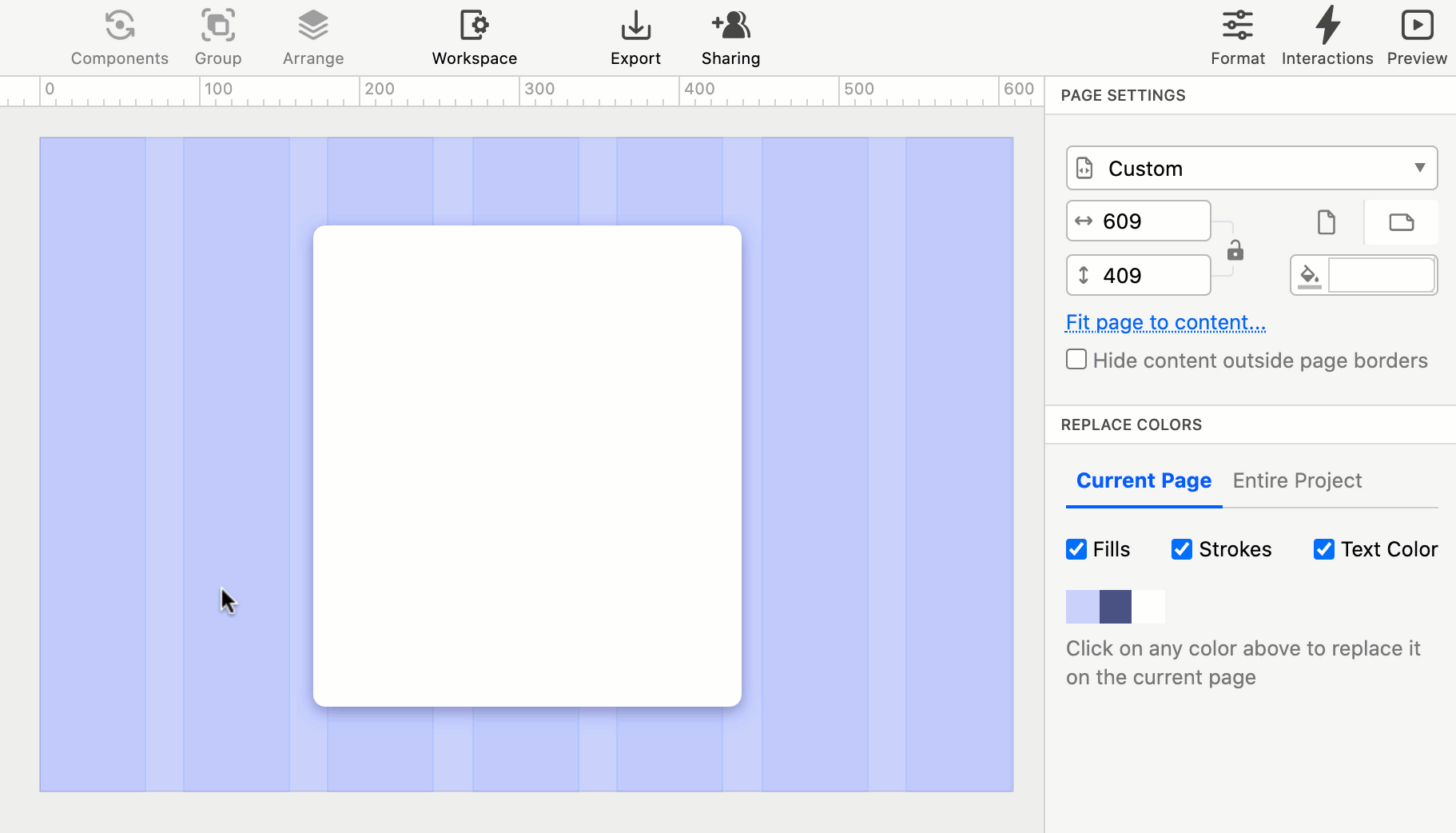Start a Preview of the project
Viewport: 1456px width, 833px height.
pos(1417,36)
